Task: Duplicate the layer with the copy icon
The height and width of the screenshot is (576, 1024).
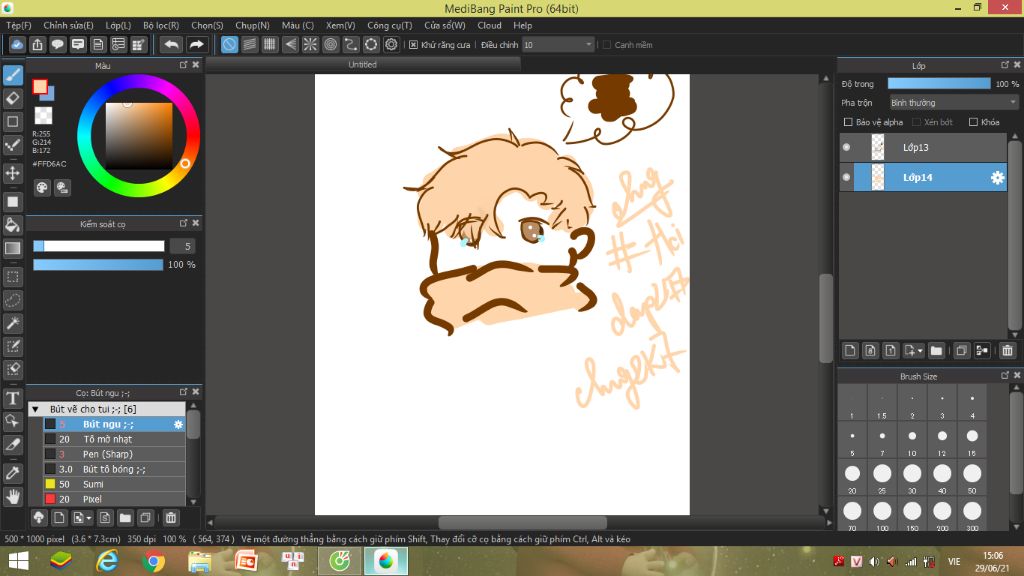Action: point(961,351)
